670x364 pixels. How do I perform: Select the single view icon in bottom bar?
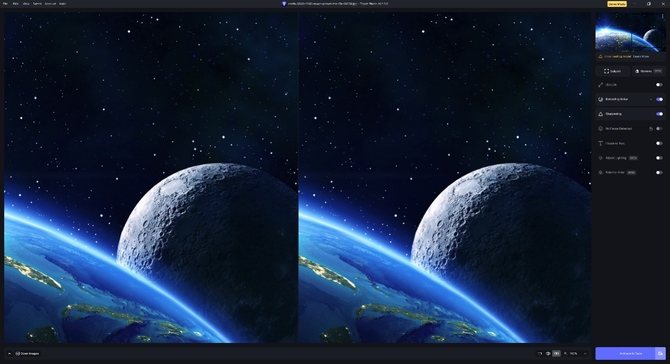(x=540, y=353)
